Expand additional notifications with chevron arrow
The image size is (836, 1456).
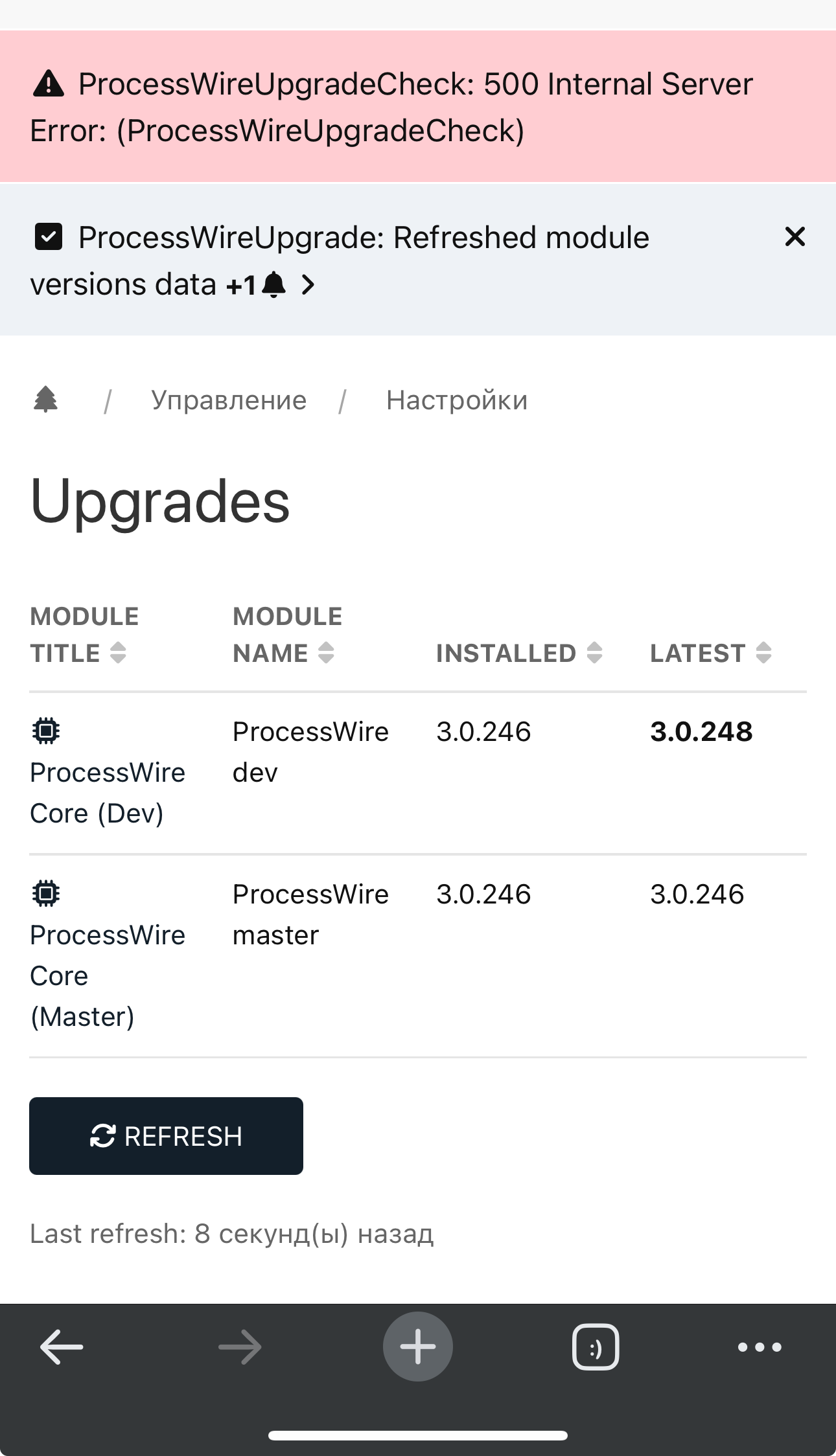click(x=308, y=284)
